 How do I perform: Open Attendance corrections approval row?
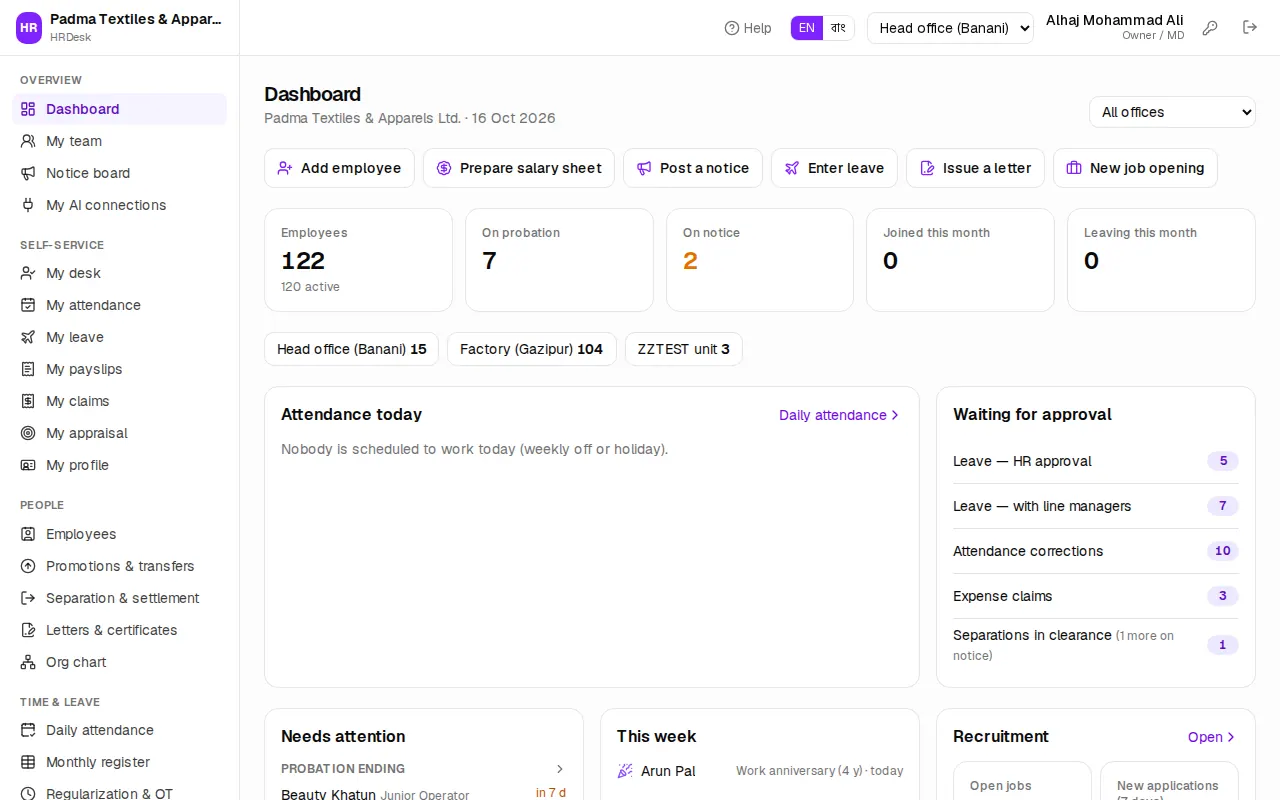click(1096, 551)
